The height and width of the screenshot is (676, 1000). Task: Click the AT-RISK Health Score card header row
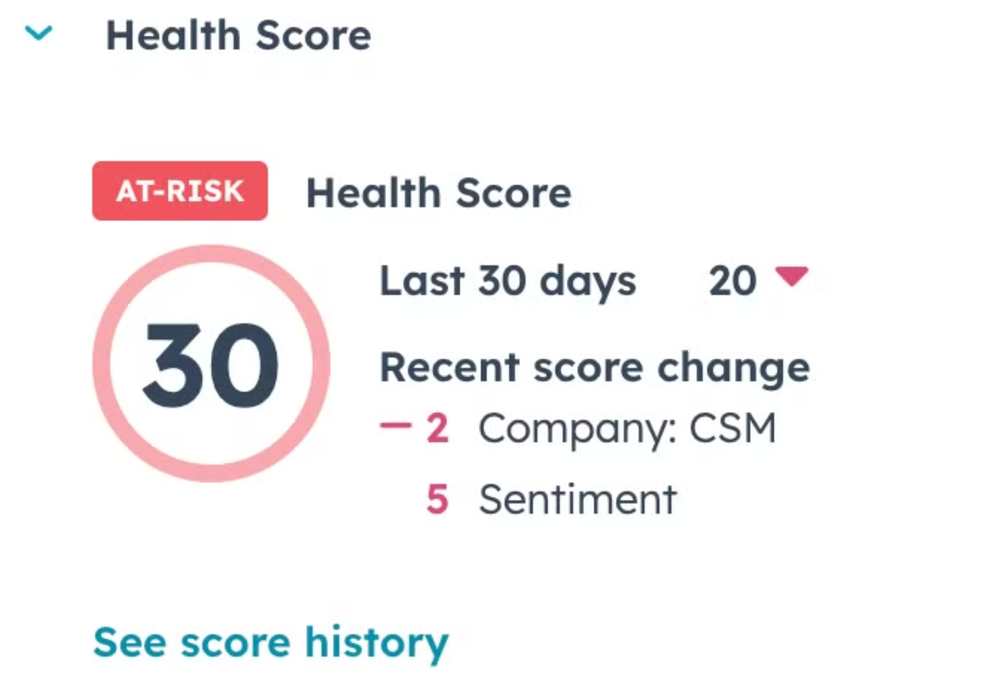click(332, 192)
